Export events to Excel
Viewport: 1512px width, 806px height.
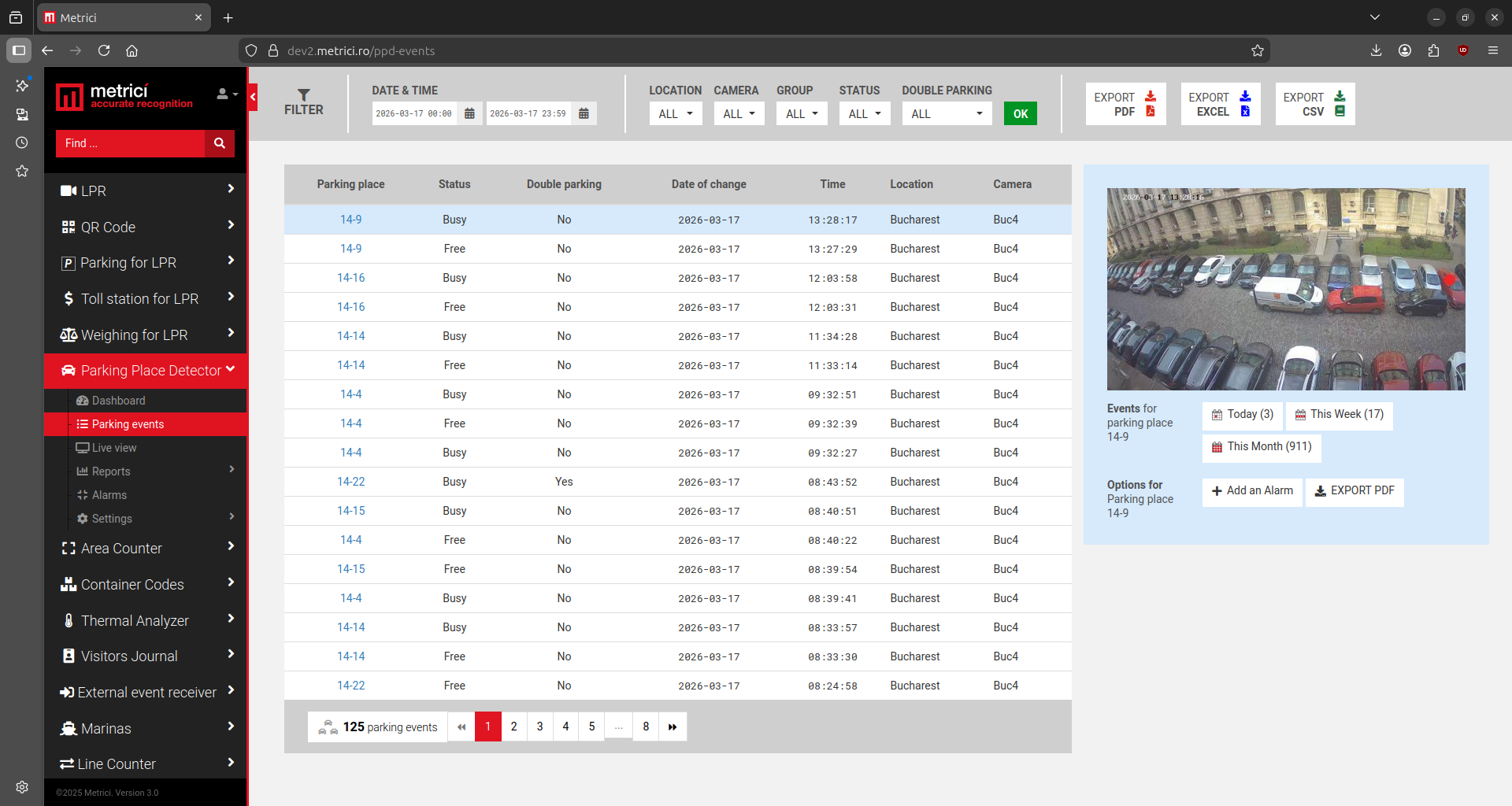[x=1220, y=104]
